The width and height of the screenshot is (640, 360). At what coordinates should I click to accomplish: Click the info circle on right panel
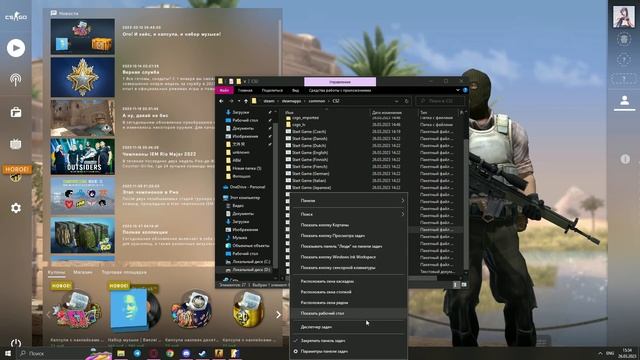(x=625, y=159)
